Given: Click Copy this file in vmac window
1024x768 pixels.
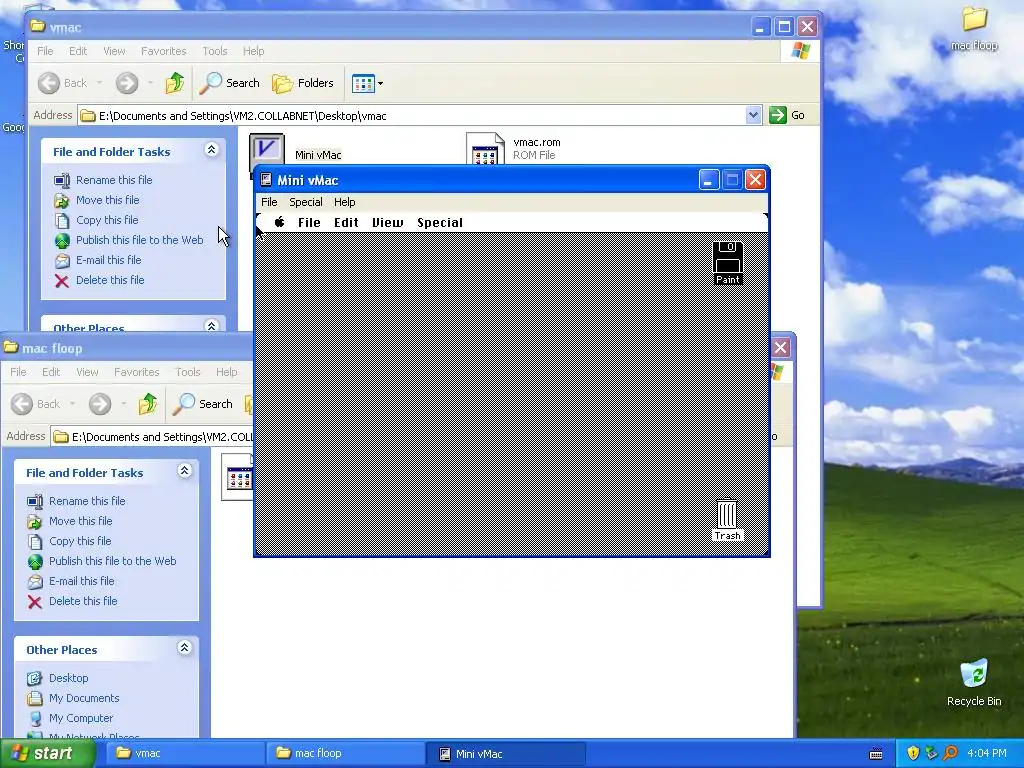Looking at the screenshot, I should click(x=107, y=220).
